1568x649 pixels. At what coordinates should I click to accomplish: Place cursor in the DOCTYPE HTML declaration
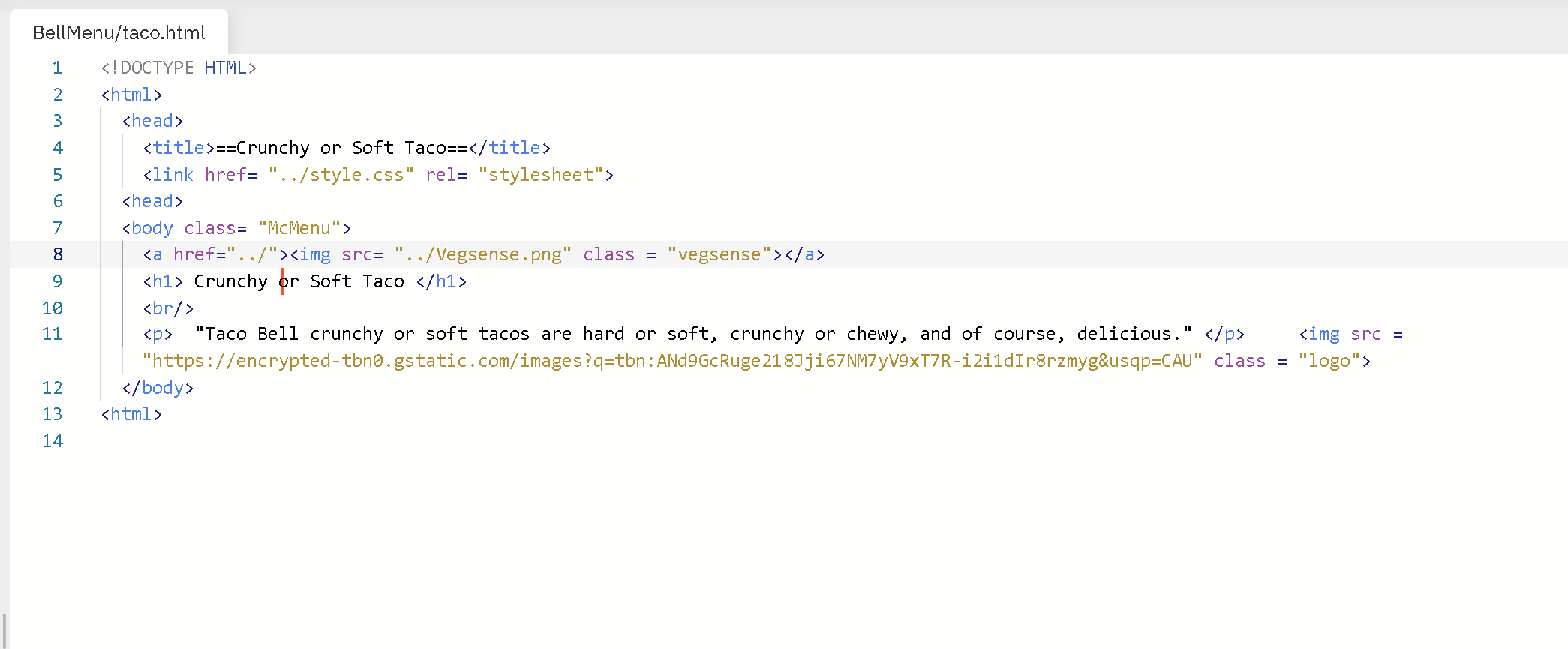(x=179, y=68)
